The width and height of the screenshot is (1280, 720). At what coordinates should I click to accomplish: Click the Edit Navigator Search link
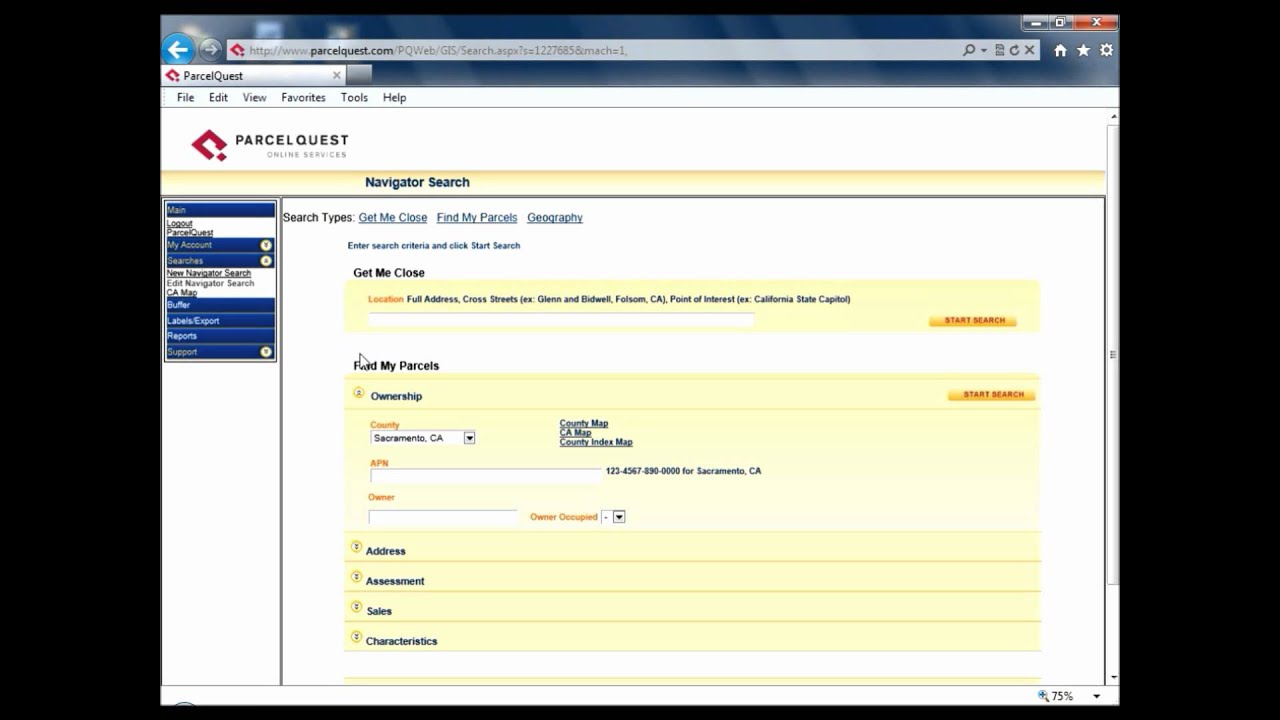click(x=210, y=283)
